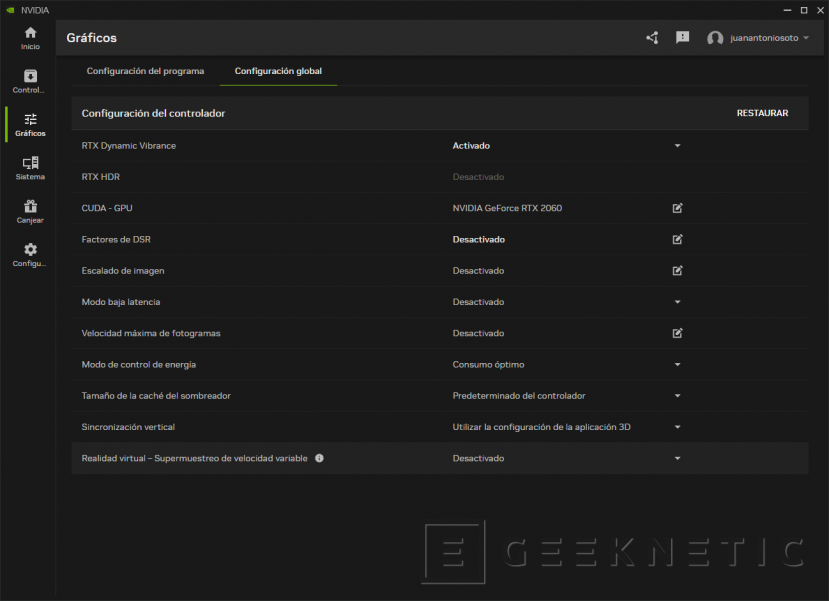Click Tamaño de la caché del sombreador label

point(156,396)
